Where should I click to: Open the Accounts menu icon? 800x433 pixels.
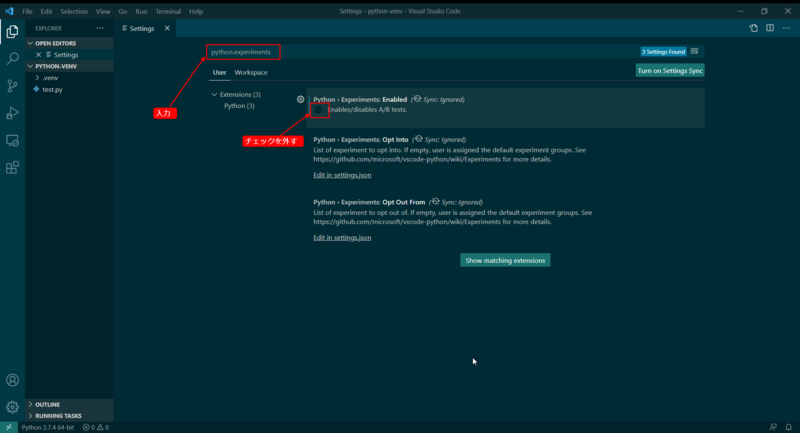(x=12, y=380)
